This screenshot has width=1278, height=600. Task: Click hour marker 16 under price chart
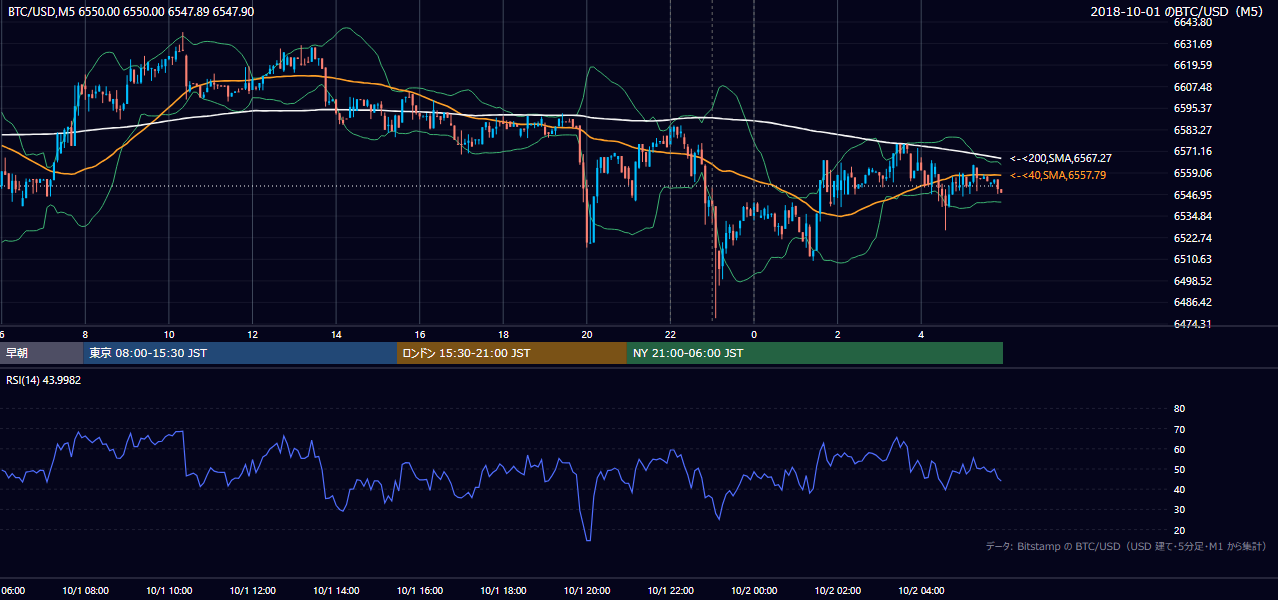pos(419,335)
